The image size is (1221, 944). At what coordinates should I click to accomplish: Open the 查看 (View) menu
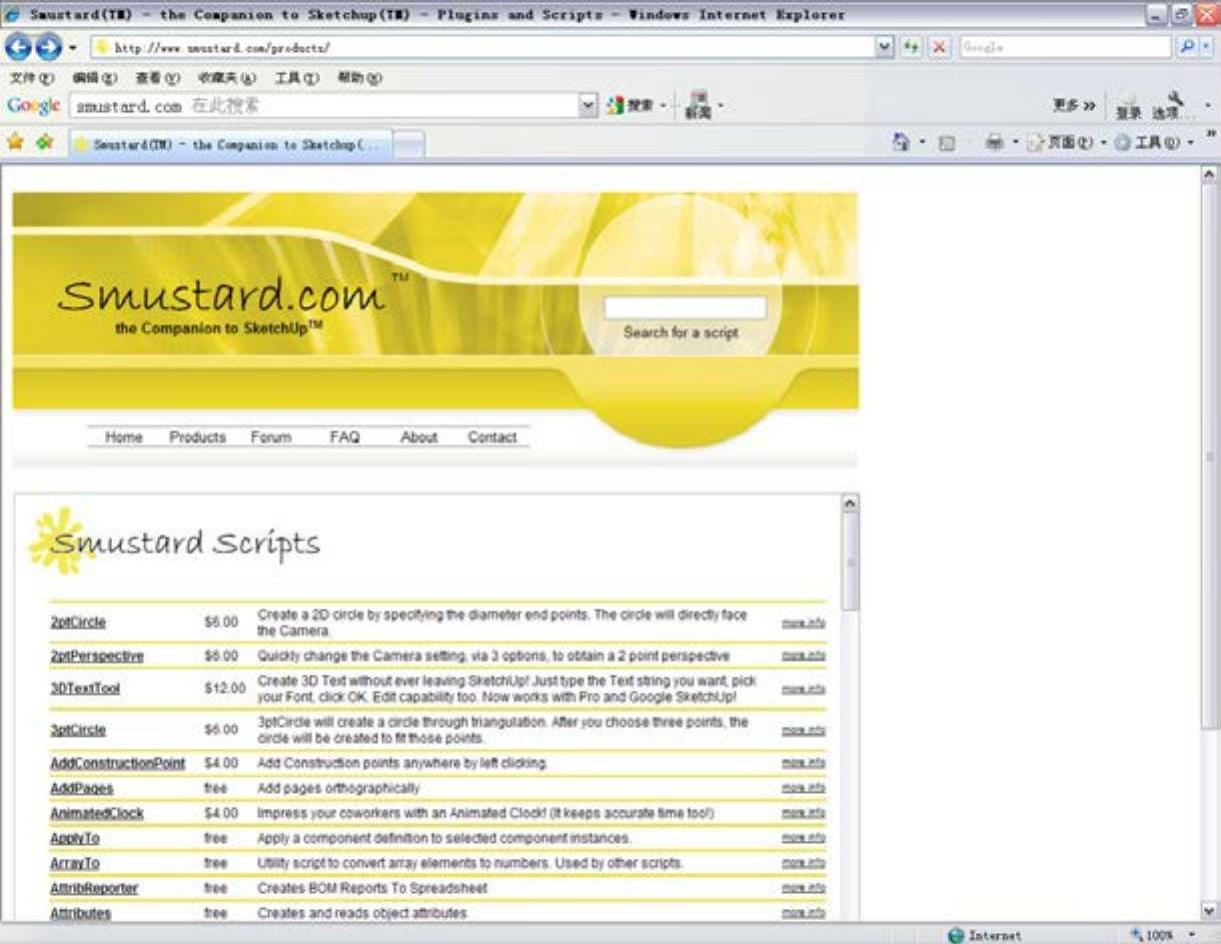coord(158,78)
